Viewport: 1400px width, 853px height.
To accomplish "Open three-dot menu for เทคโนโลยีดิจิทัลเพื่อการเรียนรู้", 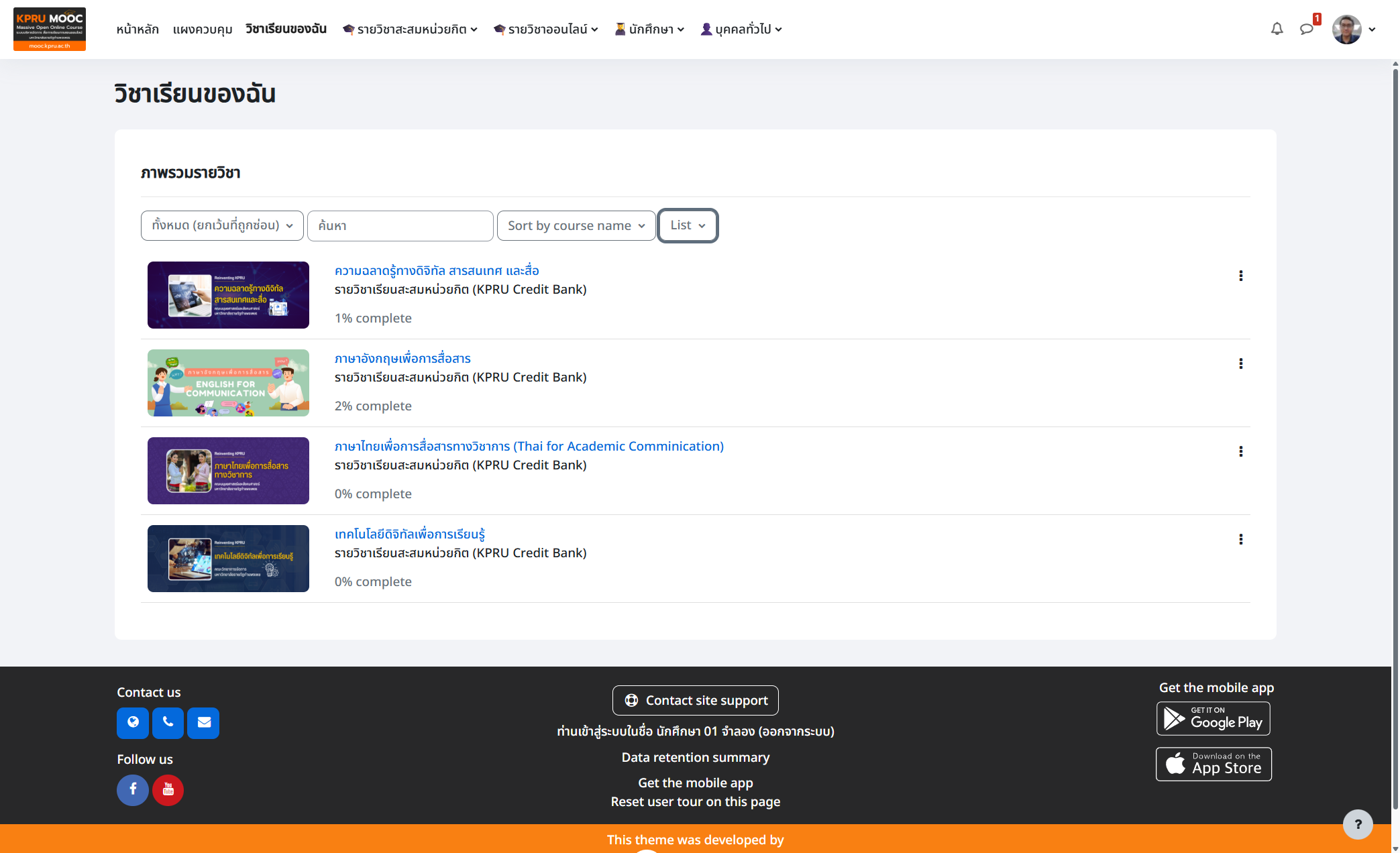I will click(1241, 539).
